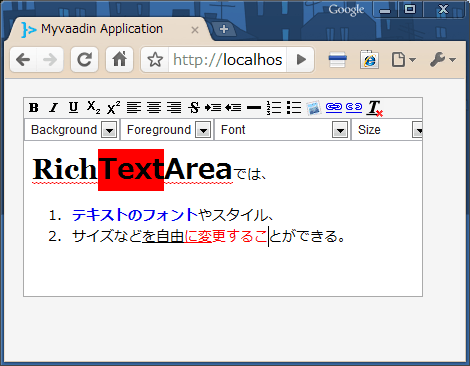Click the heading word Area
470x366 pixels.
[198, 169]
